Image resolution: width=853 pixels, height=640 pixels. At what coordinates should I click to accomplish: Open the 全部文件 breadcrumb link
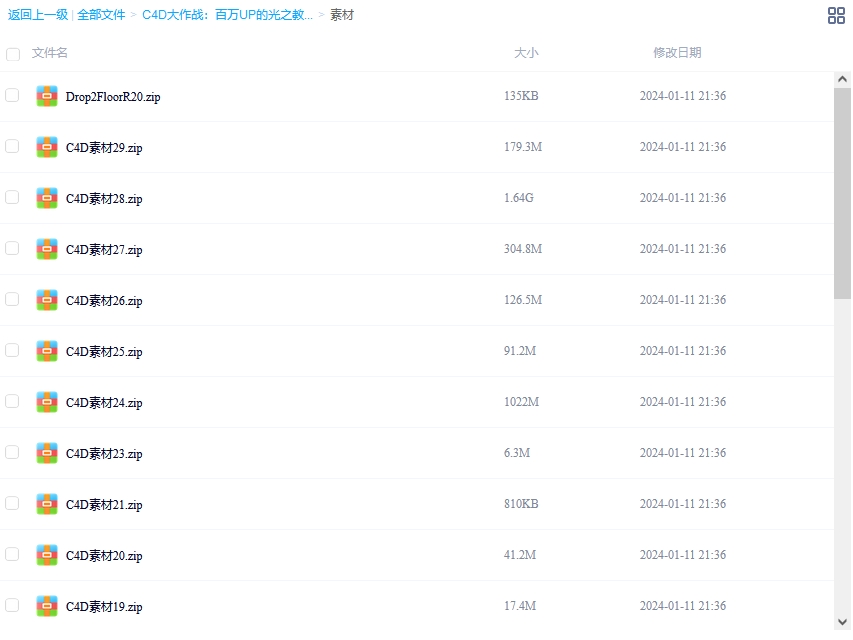(x=101, y=15)
